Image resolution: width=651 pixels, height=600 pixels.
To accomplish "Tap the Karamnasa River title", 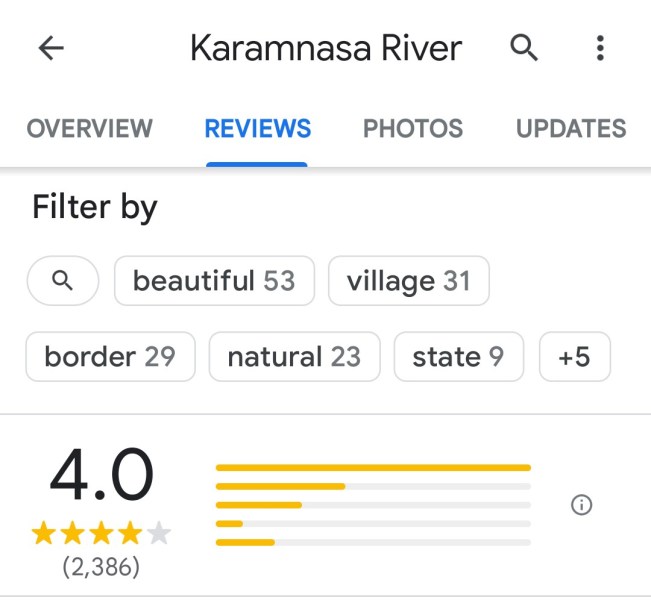I will 326,48.
